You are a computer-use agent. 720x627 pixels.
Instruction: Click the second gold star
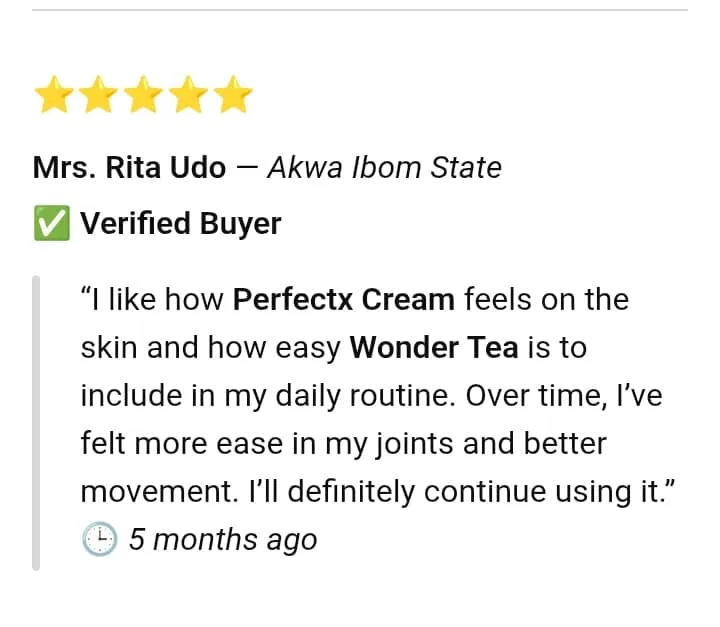point(99,96)
